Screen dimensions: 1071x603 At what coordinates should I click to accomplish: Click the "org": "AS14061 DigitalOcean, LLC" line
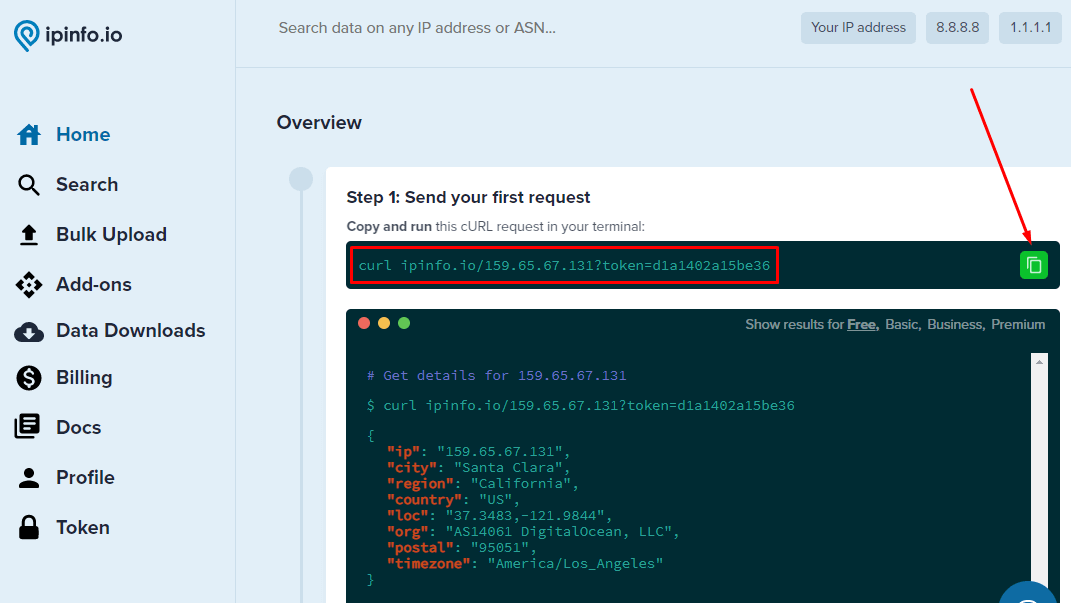click(533, 531)
